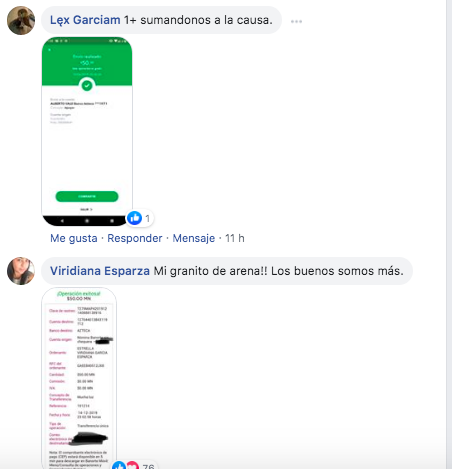Image resolution: width=452 pixels, height=469 pixels.
Task: Click Mensaje under Lex's comment
Action: 194,238
